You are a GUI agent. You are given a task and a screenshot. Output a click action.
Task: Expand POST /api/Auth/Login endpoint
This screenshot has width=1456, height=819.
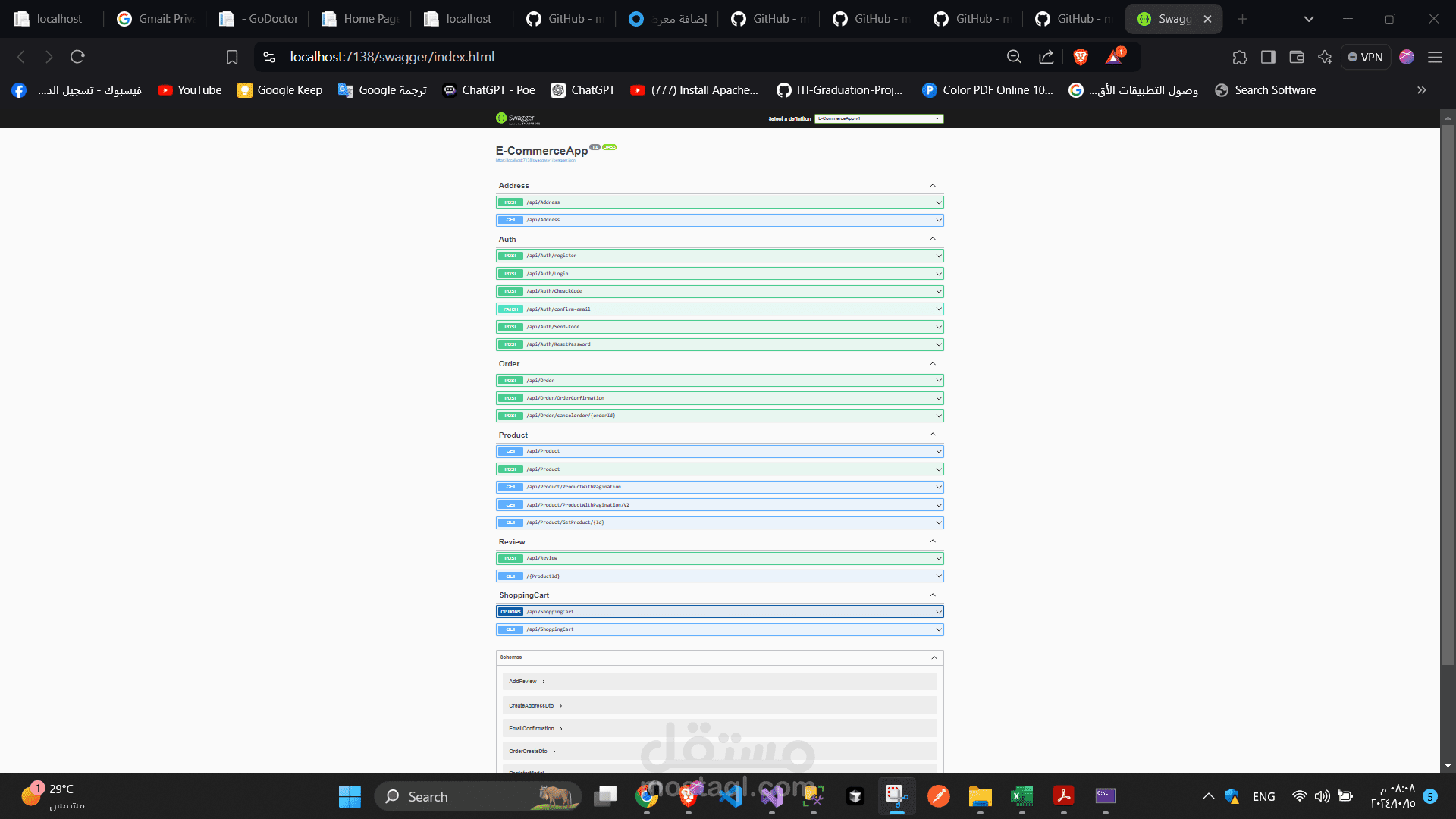click(x=720, y=274)
